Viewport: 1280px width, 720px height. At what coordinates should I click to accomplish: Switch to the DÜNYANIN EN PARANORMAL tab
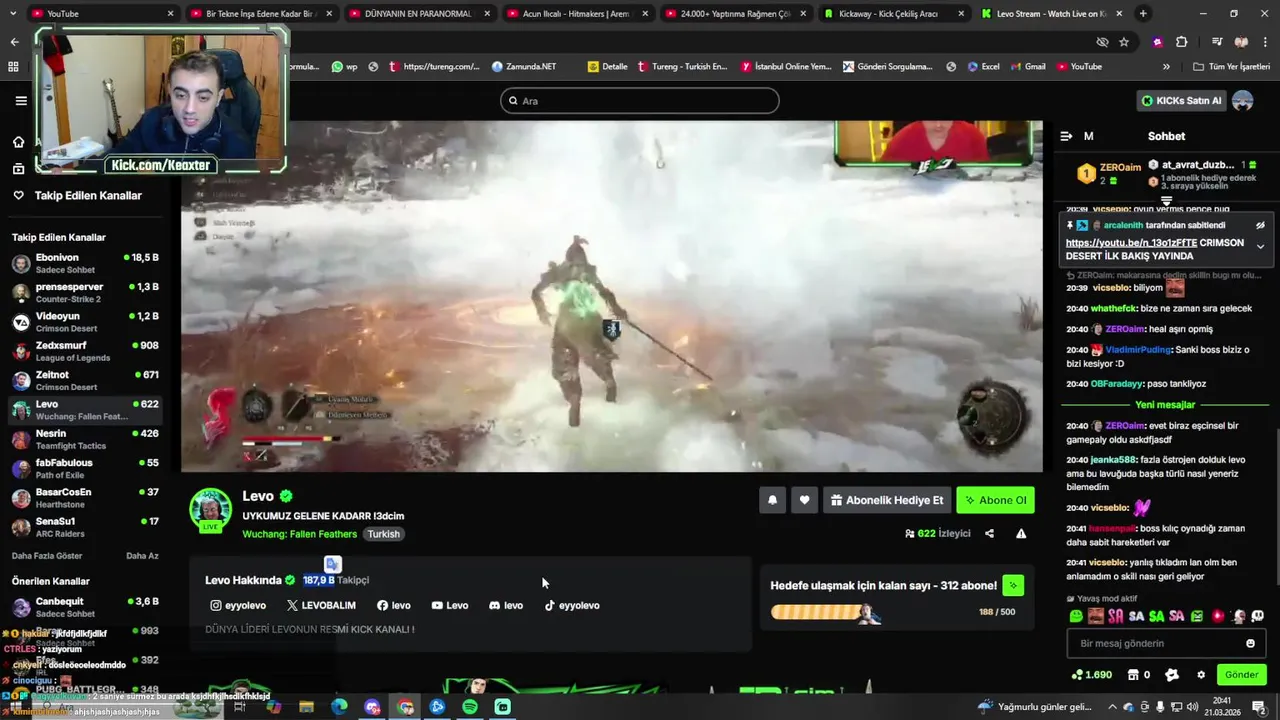[418, 14]
